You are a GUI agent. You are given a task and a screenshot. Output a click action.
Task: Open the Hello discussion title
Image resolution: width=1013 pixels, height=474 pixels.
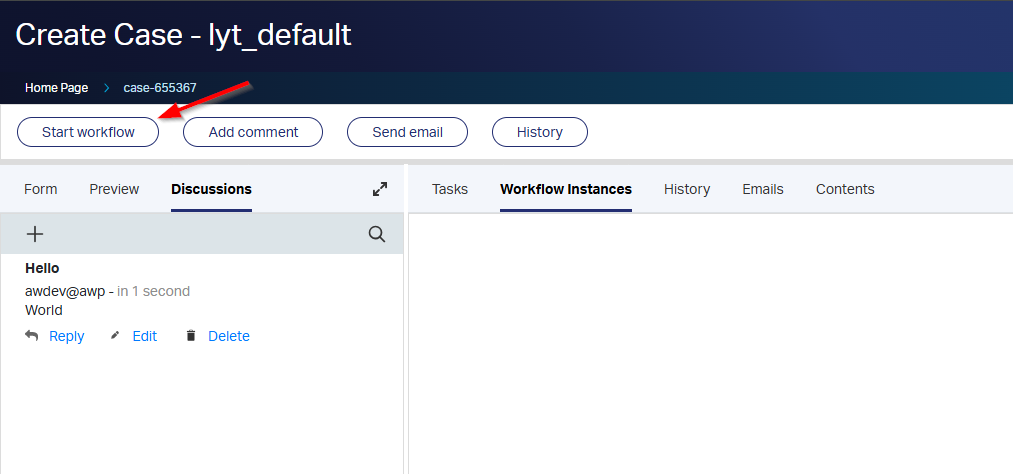point(42,268)
